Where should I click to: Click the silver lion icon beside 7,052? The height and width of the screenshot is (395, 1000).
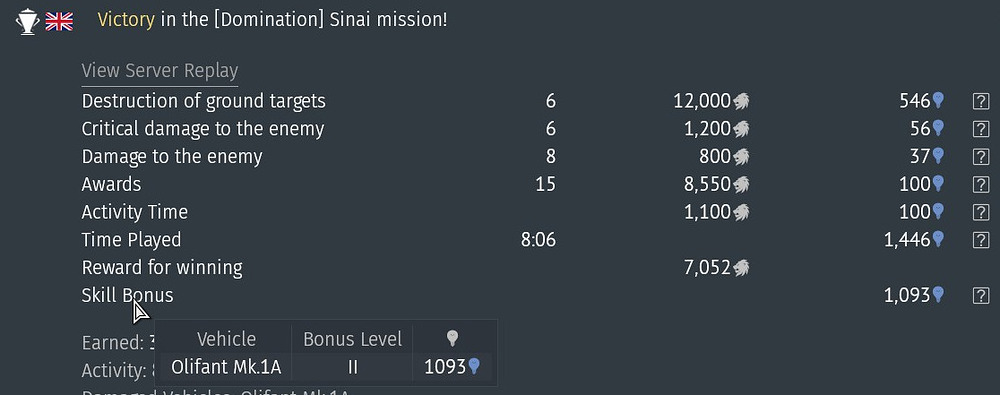[x=740, y=267]
